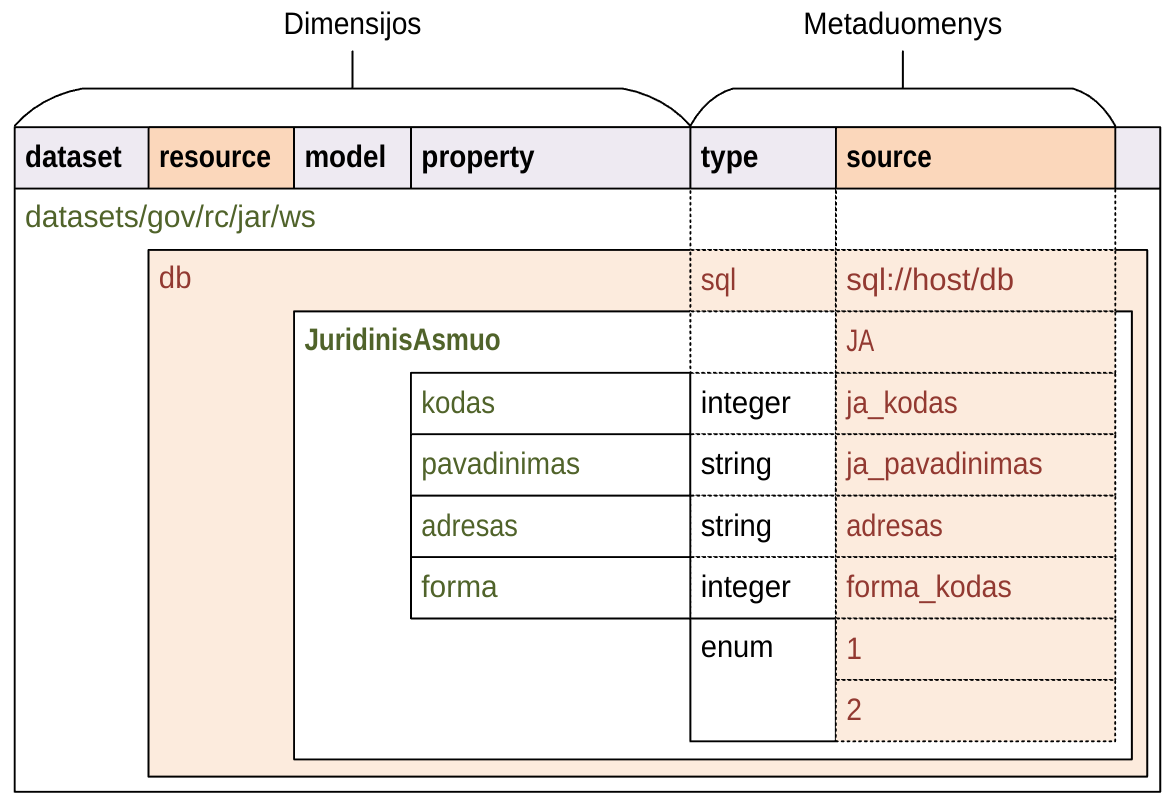
Task: Click the dataset column header
Action: 73,158
